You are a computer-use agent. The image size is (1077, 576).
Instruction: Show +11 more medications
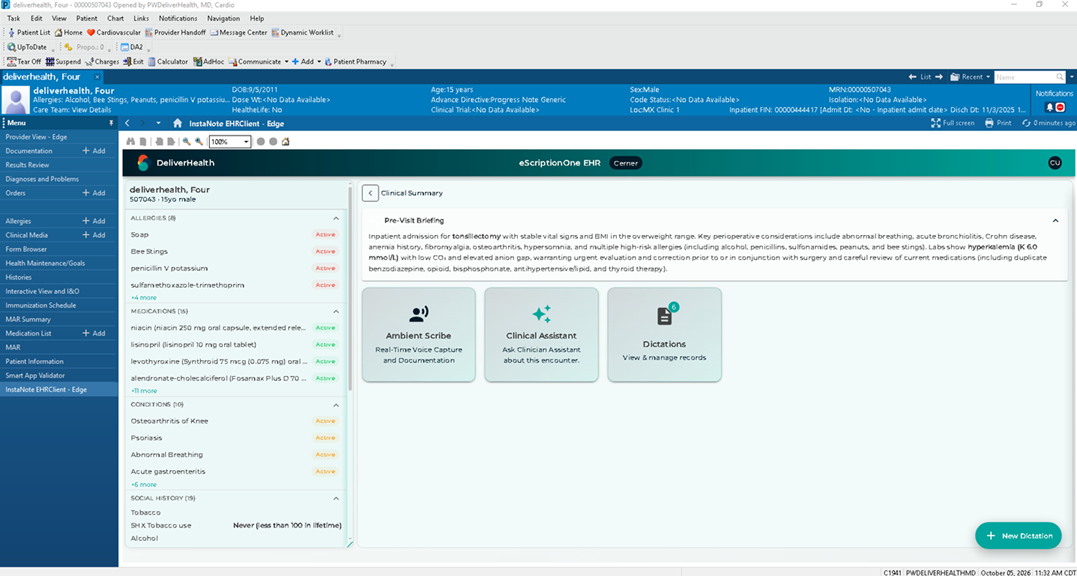(x=144, y=391)
